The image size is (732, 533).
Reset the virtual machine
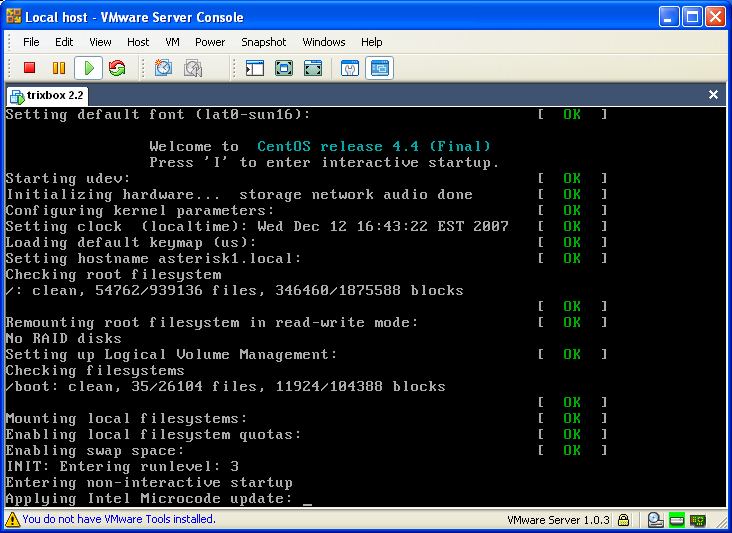[x=117, y=68]
